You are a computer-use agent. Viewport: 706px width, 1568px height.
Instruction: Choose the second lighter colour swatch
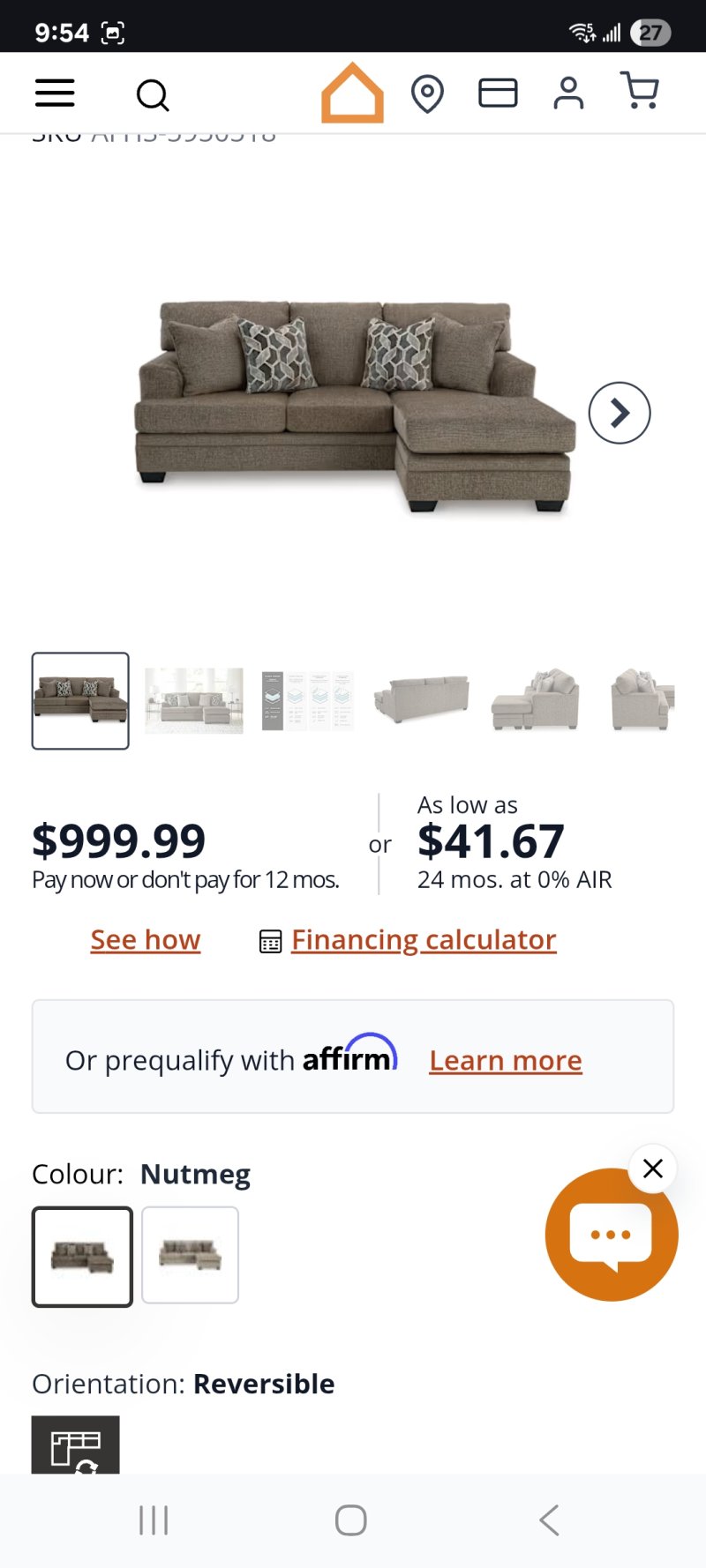tap(190, 1255)
